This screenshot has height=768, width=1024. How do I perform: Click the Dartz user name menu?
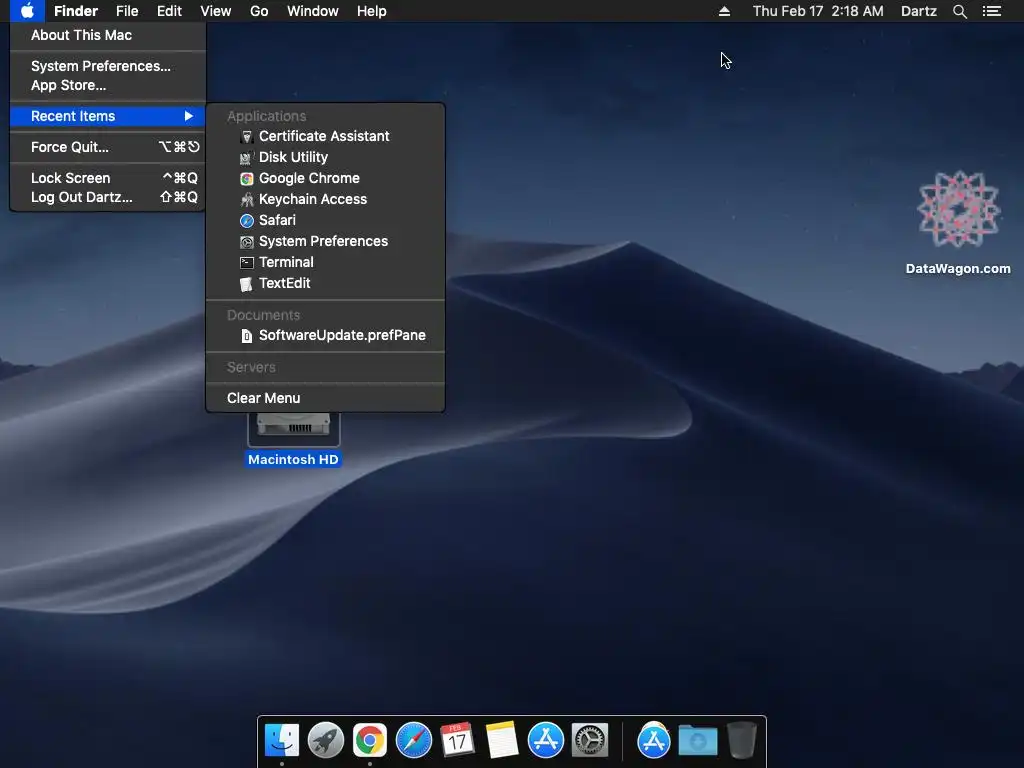[918, 11]
